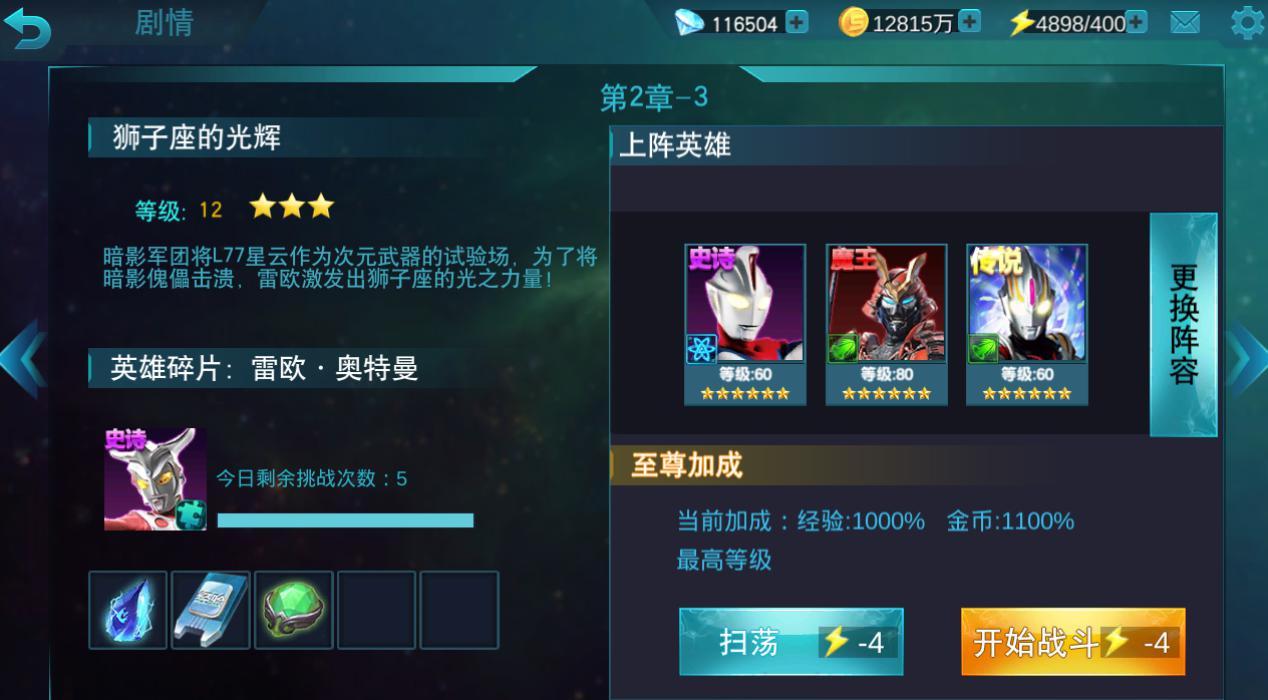
Task: Select the blue crystal reward item
Action: (128, 610)
